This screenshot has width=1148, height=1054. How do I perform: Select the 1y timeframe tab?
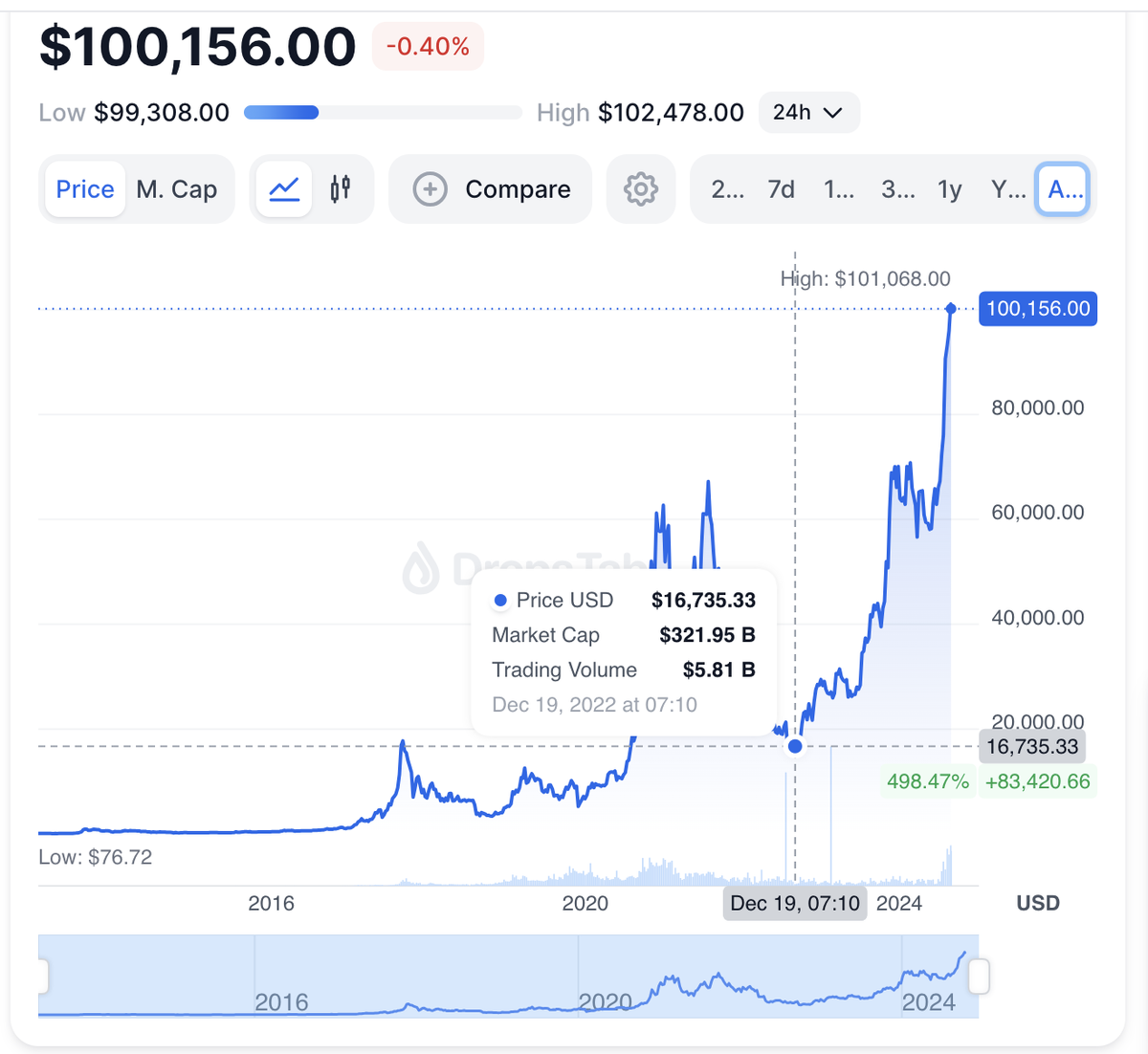tap(949, 188)
